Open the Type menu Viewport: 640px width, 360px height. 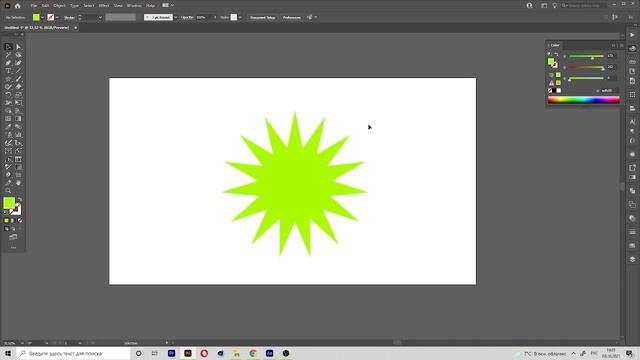tap(74, 6)
